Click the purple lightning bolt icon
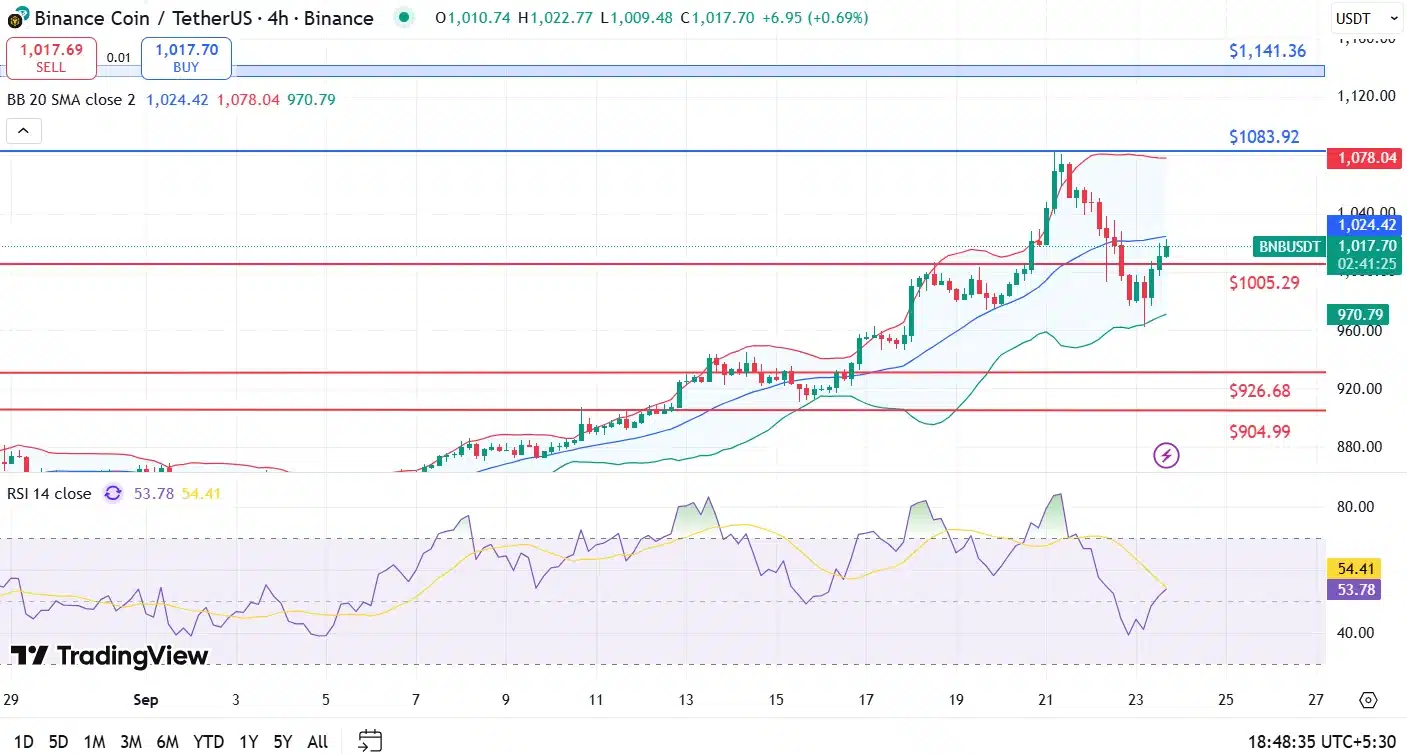 click(x=1166, y=456)
